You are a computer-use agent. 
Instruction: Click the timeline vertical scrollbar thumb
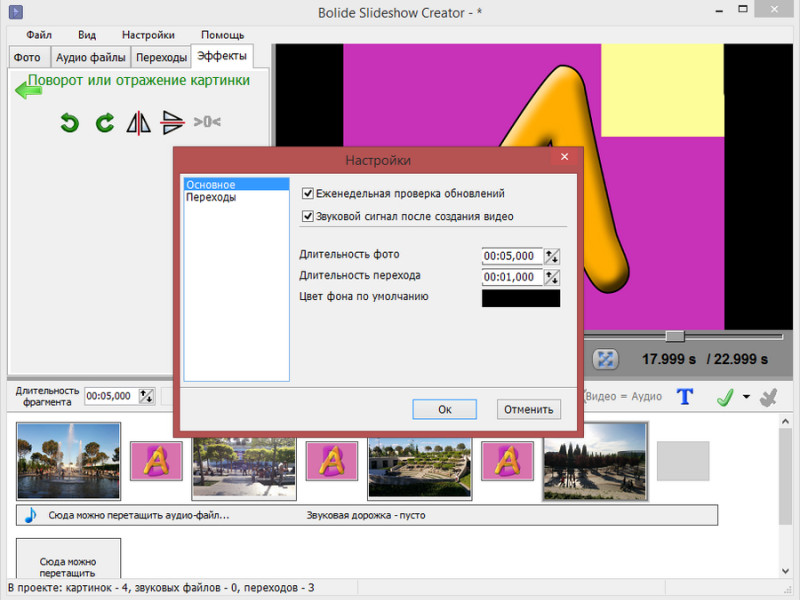point(785,476)
